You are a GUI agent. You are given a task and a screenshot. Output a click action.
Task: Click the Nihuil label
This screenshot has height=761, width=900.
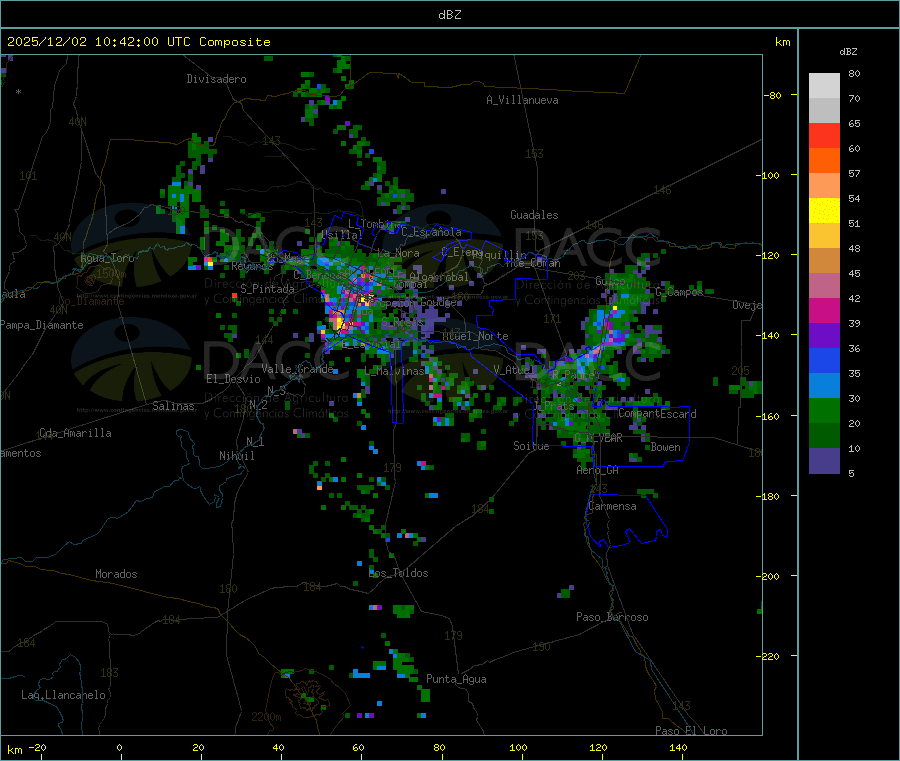(x=236, y=456)
